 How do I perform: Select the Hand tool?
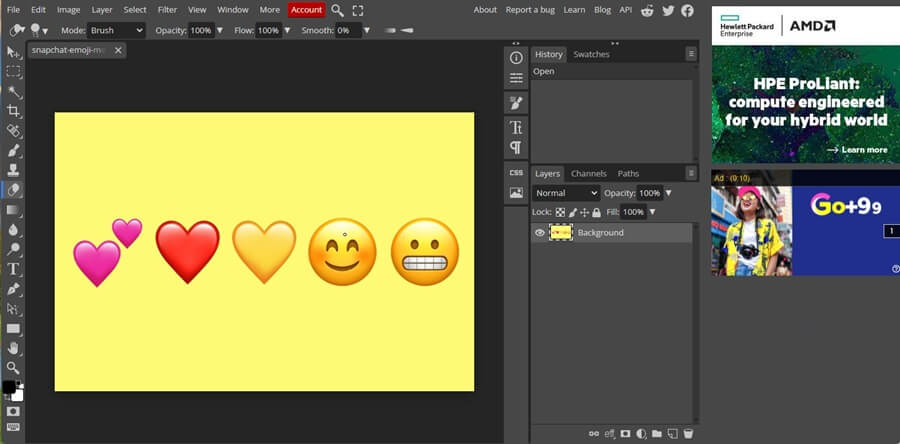pos(13,348)
